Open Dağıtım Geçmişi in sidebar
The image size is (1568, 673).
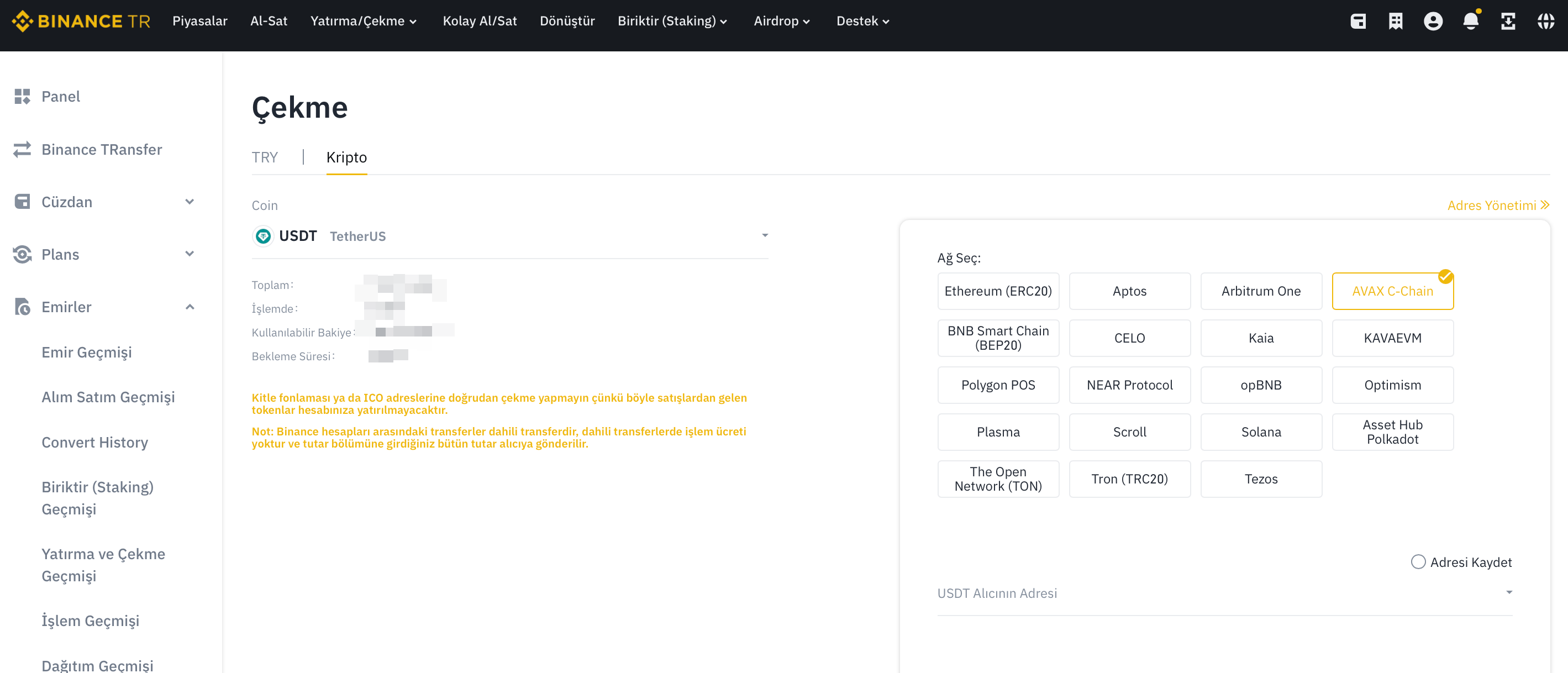[x=97, y=665]
